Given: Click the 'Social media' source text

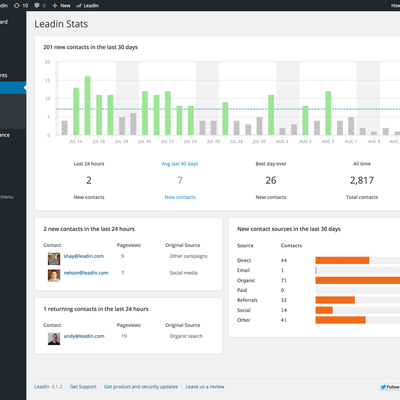Looking at the screenshot, I should [183, 273].
